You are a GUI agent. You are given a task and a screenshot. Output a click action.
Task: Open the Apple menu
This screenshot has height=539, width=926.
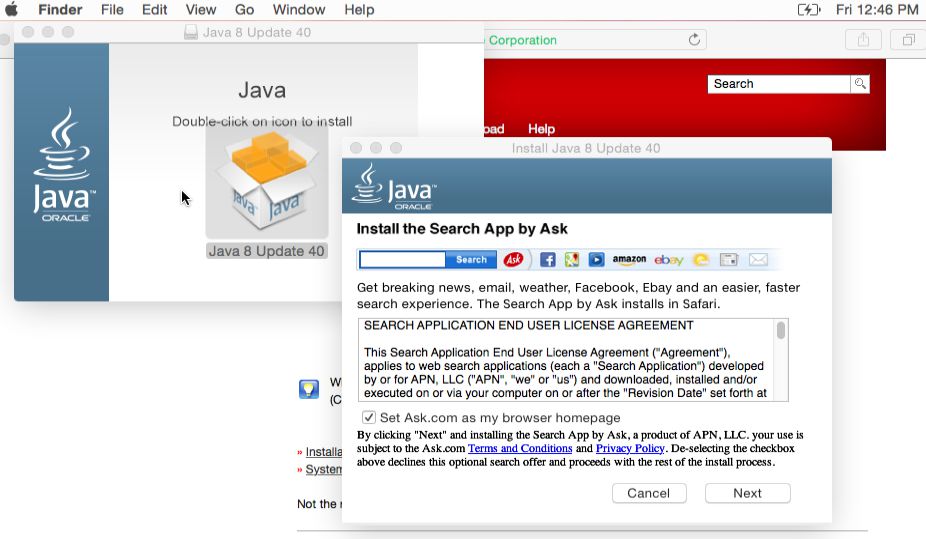pos(11,9)
